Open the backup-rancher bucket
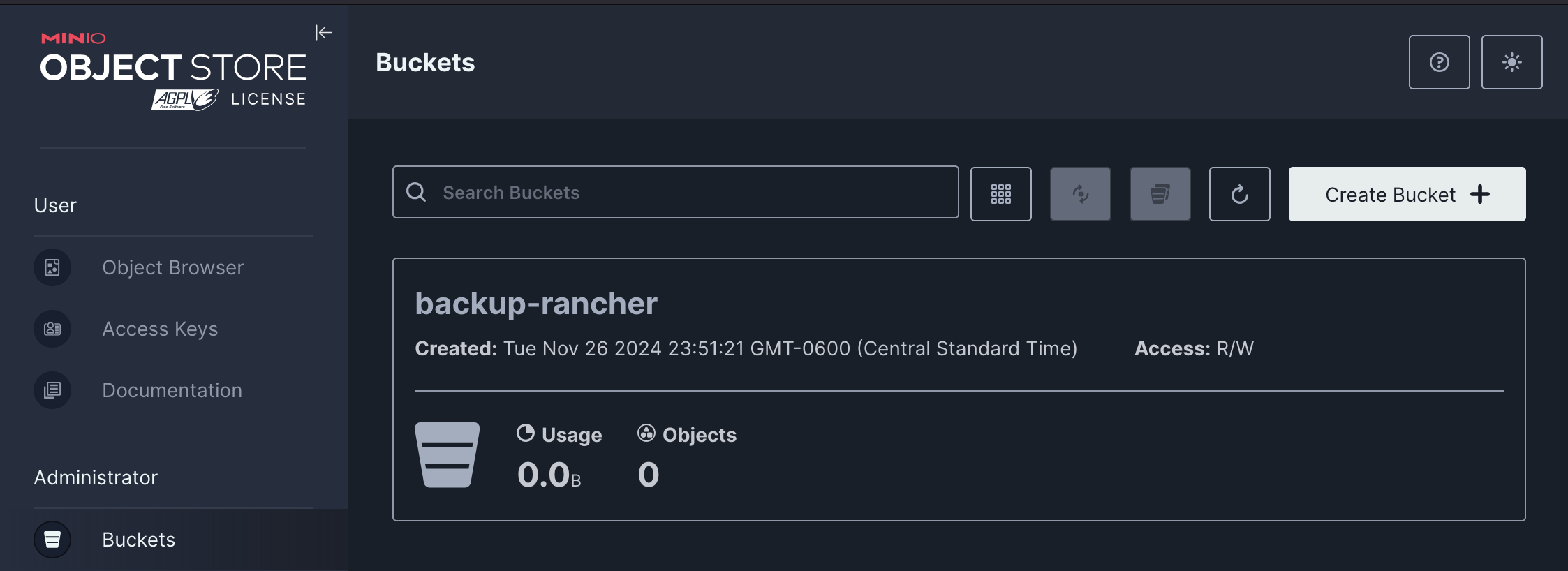This screenshot has width=1568, height=571. point(536,302)
